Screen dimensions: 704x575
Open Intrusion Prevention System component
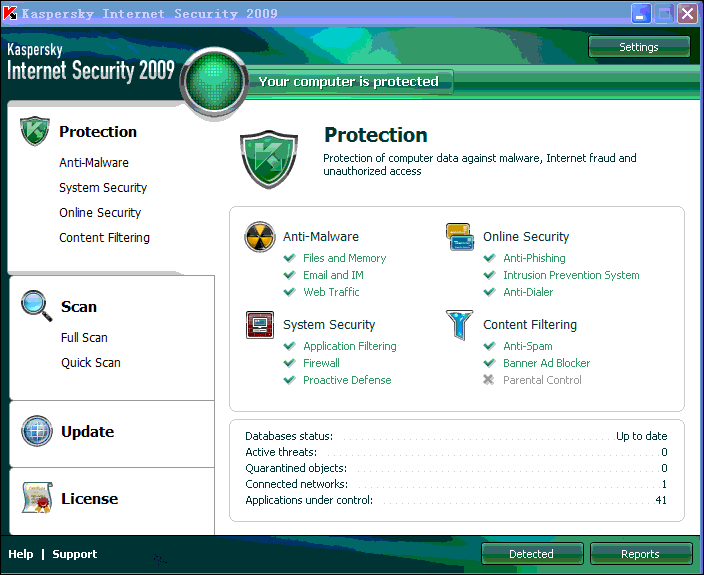click(571, 275)
